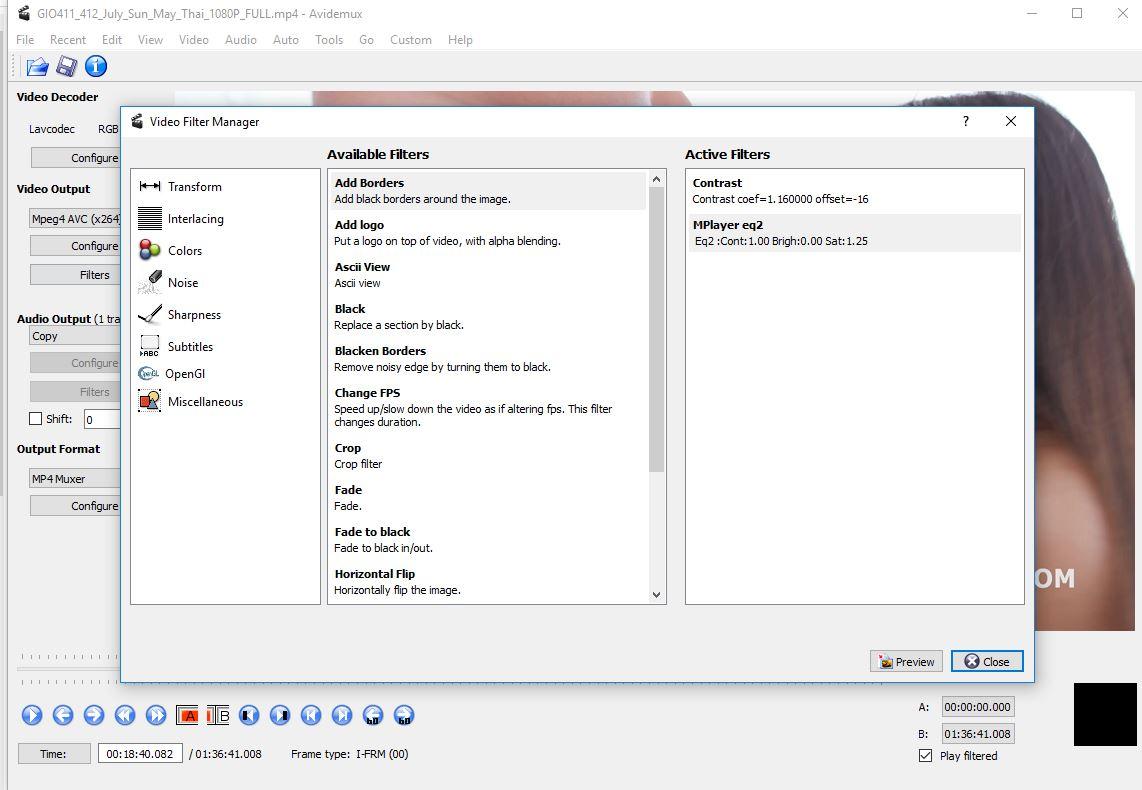
Task: Open a video file with folder icon
Action: pyautogui.click(x=37, y=67)
